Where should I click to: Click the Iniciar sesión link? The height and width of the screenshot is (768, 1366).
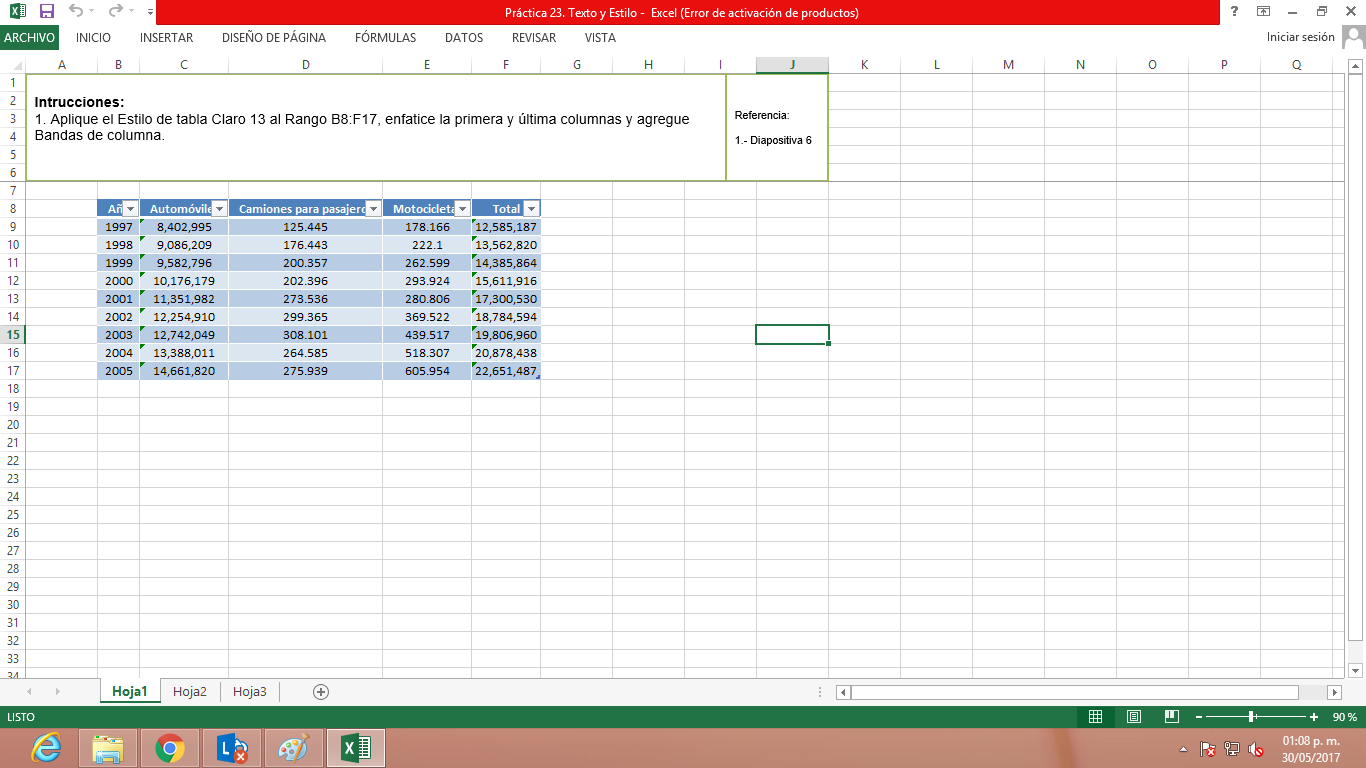[x=1300, y=37]
